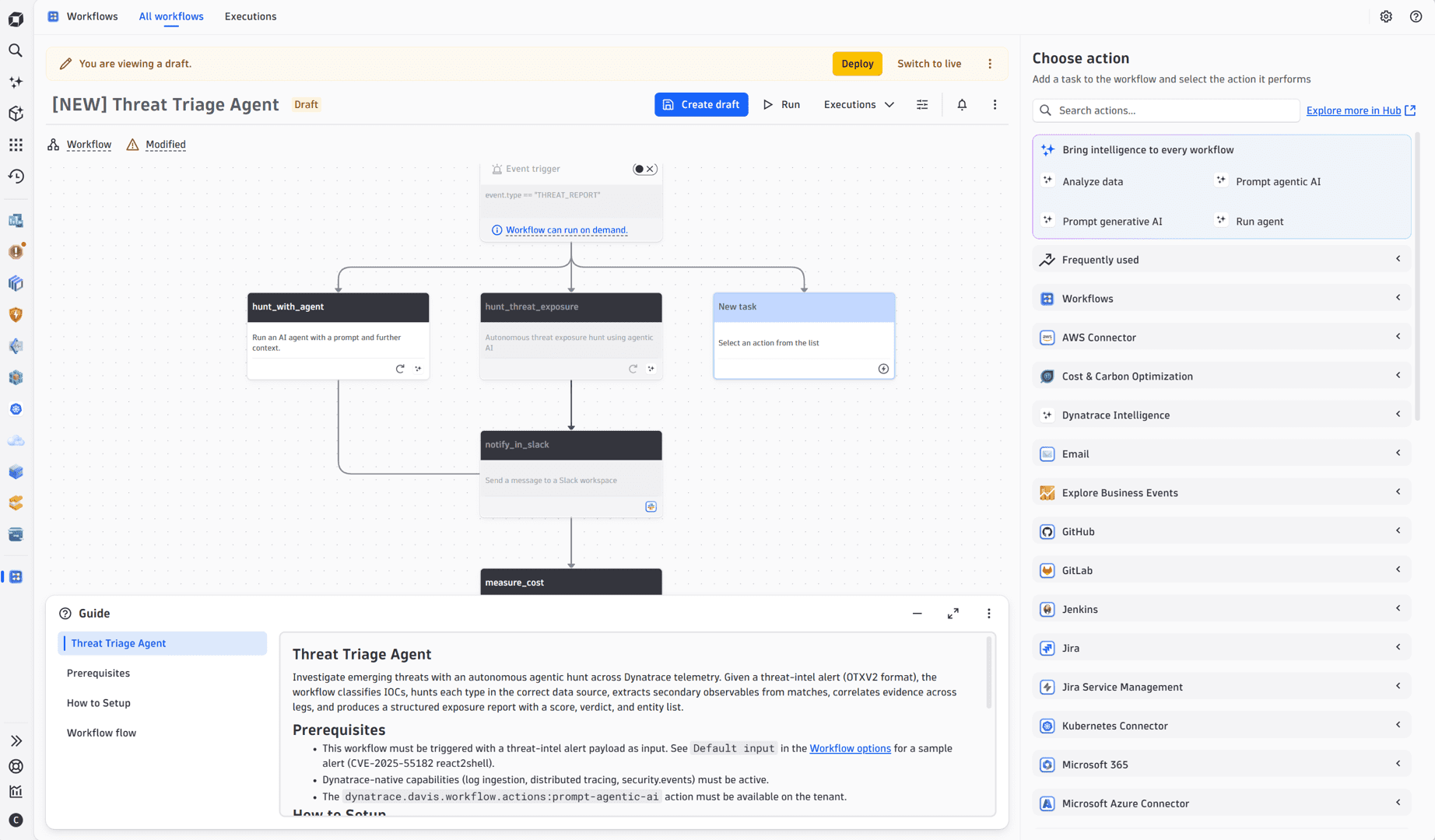Select the Run agent action
The height and width of the screenshot is (840, 1435).
tap(1259, 222)
